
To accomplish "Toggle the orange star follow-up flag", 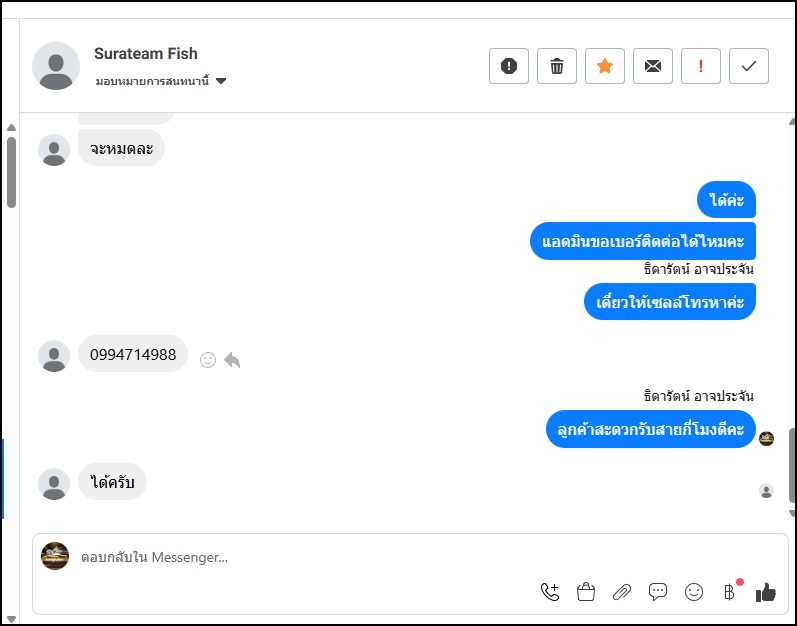I will (605, 66).
